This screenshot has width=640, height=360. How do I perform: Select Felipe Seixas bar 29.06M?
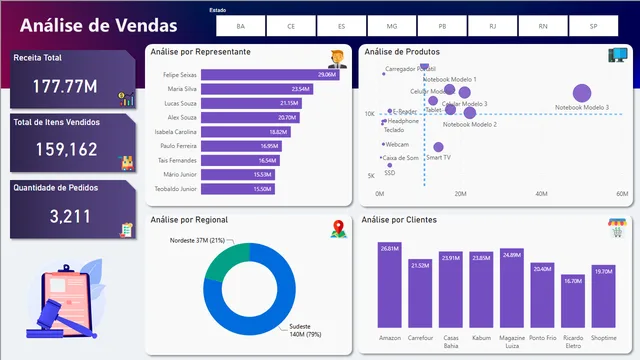coord(270,75)
